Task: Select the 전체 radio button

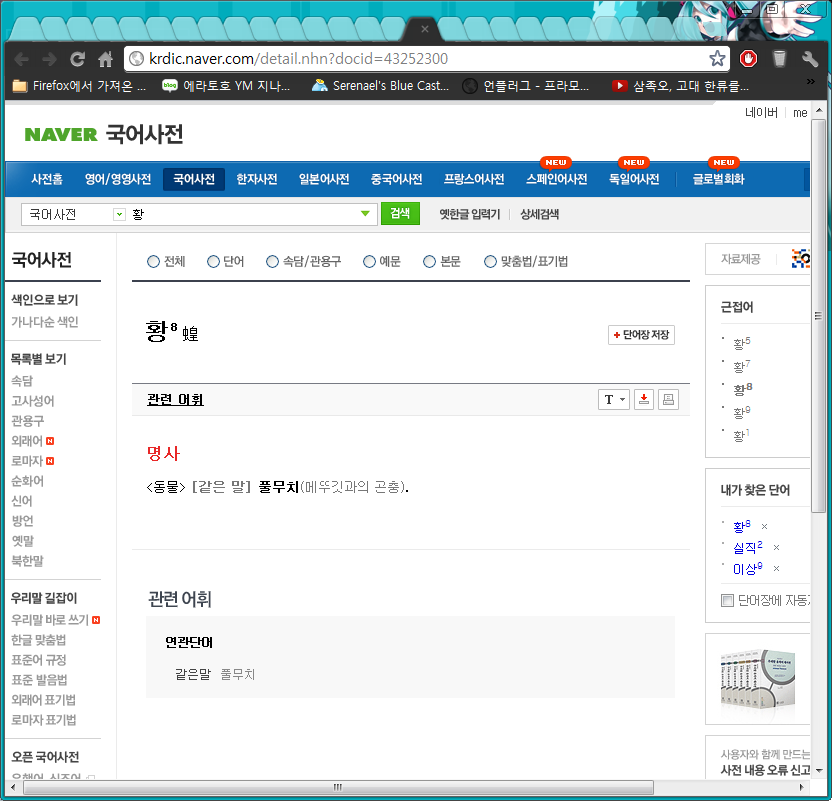Action: 153,262
